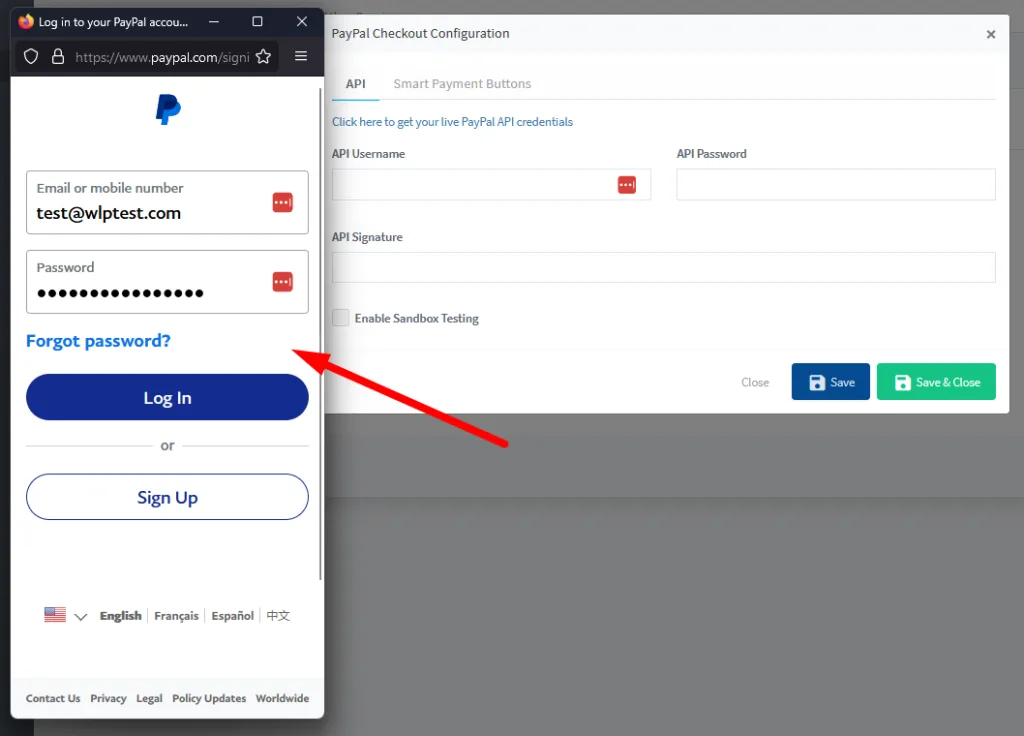Click the API Password input field
Screen dimensions: 1024x736
(836, 185)
